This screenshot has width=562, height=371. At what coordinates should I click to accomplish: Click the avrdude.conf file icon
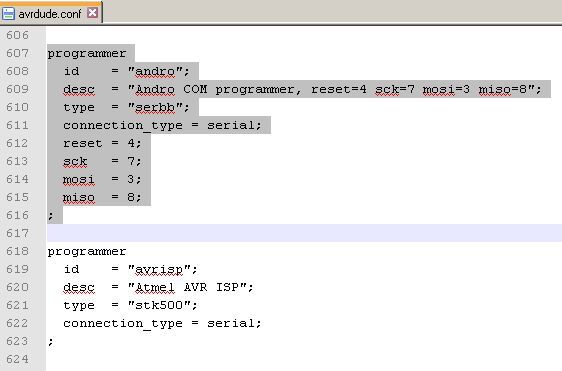tap(8, 14)
